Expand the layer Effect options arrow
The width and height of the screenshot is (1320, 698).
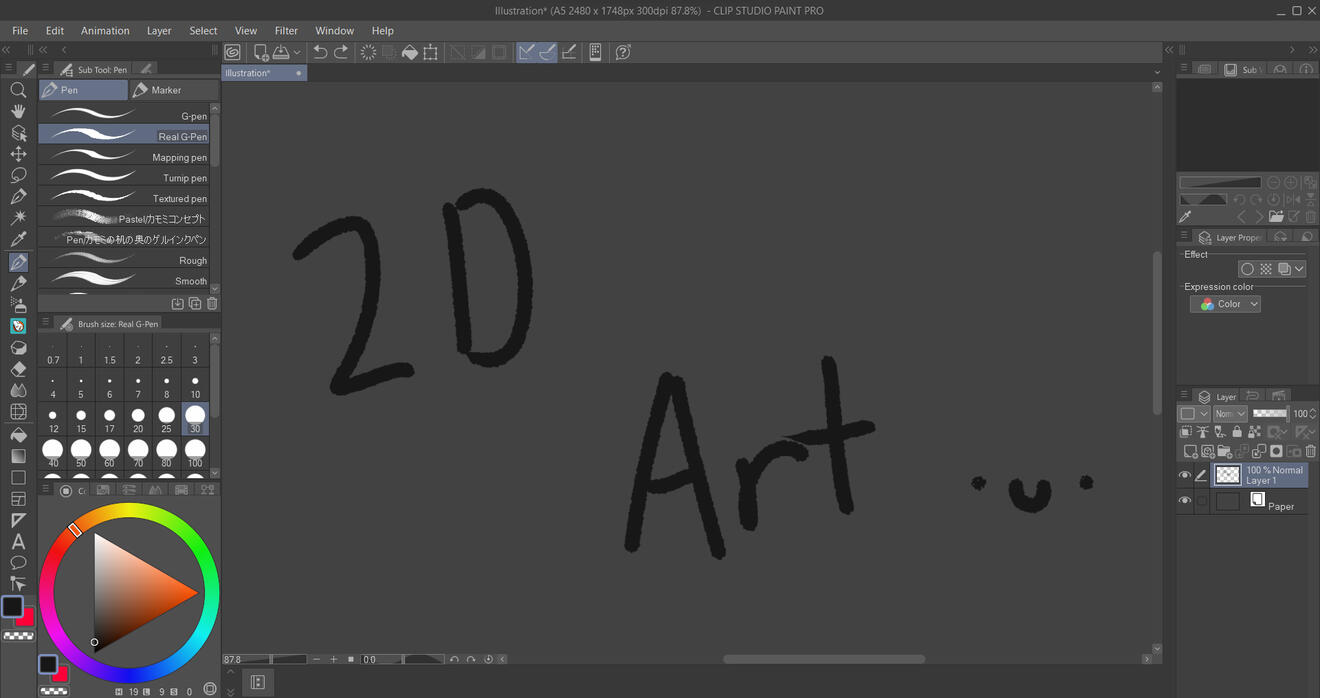pyautogui.click(x=1299, y=269)
